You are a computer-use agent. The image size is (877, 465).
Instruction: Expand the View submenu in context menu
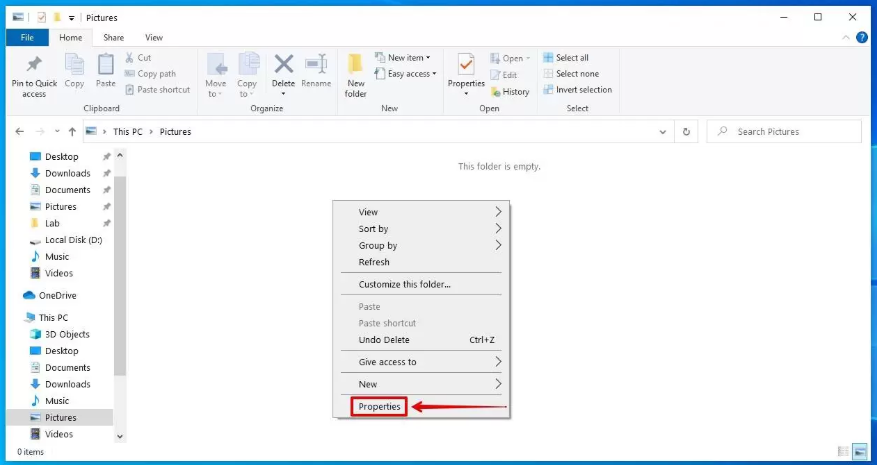tap(421, 212)
